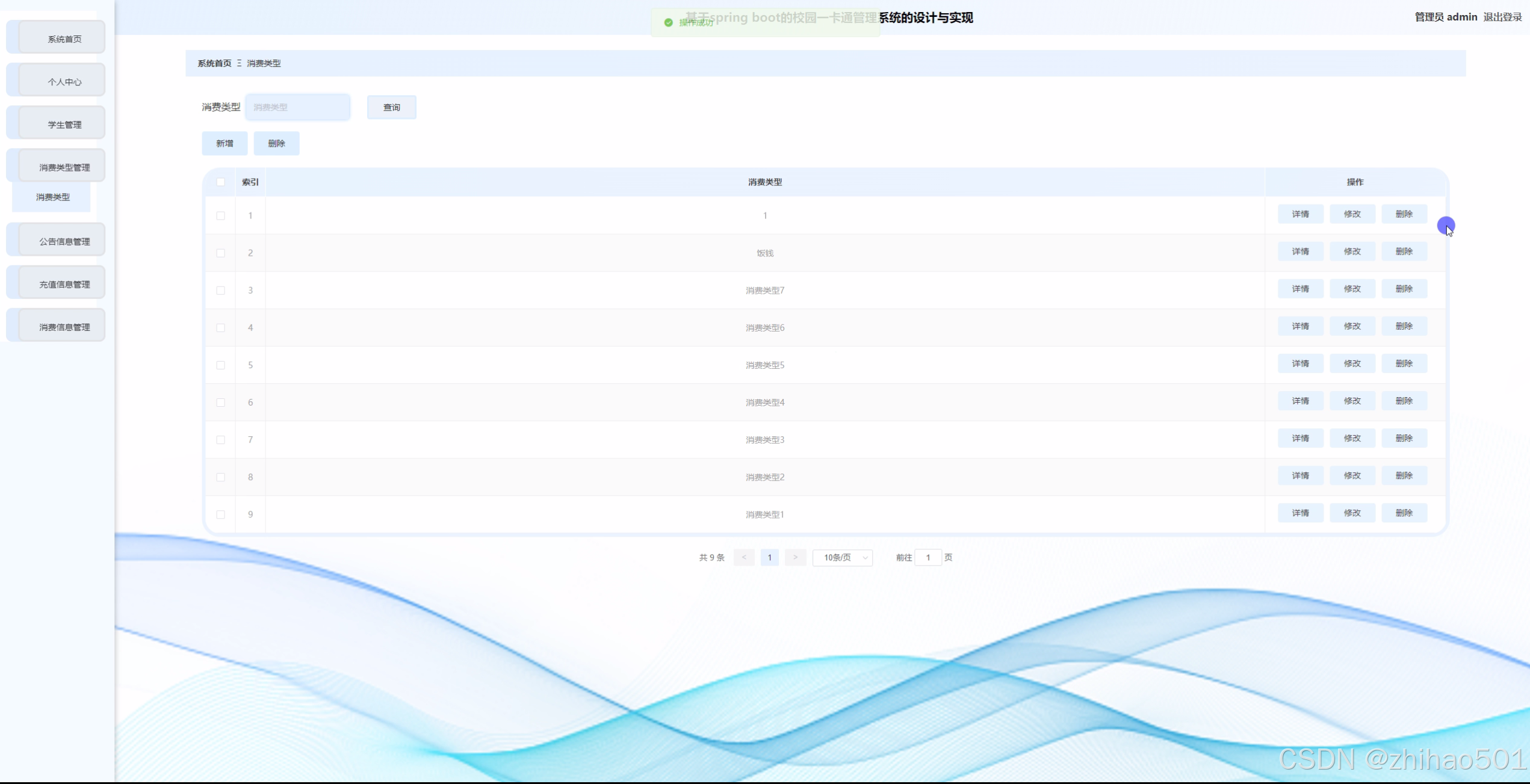Click the previous page arrow in pagination
The image size is (1530, 784).
[x=744, y=557]
